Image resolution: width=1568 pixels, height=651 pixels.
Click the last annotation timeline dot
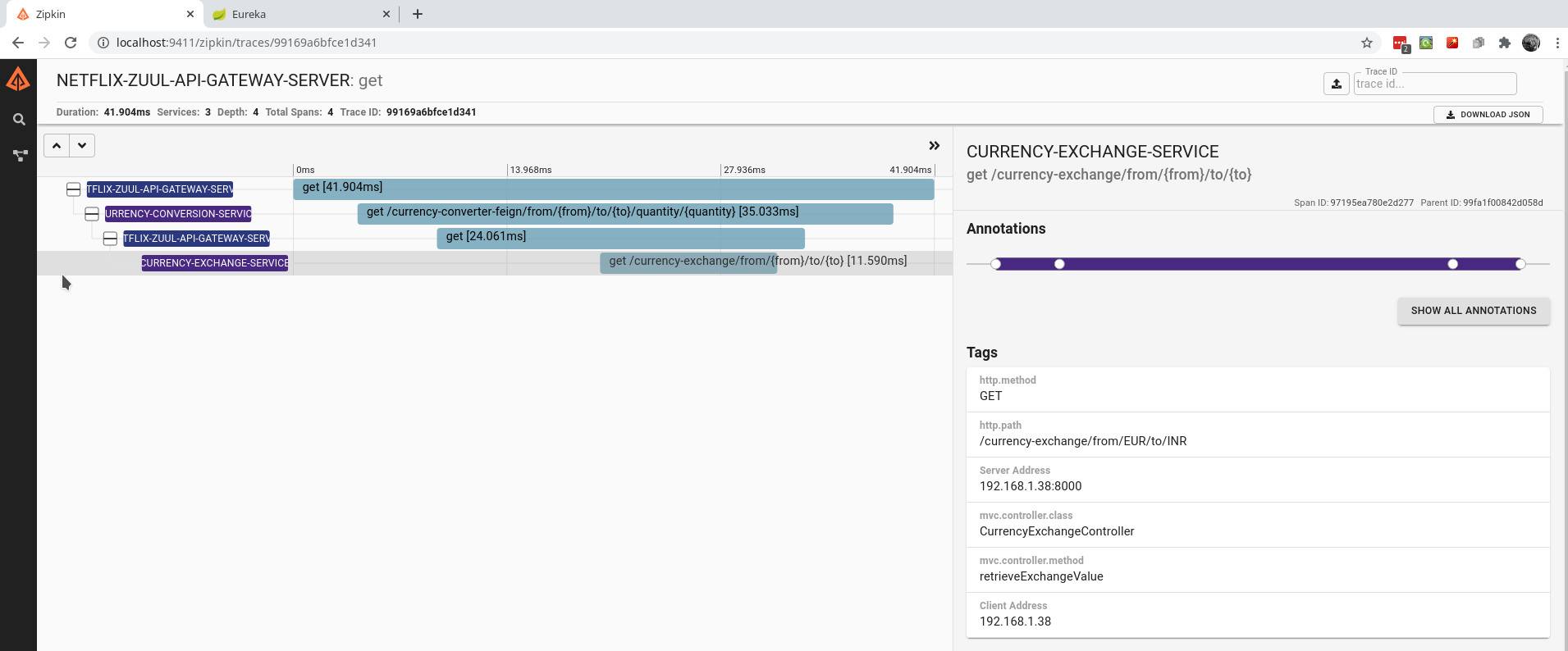pos(1520,264)
